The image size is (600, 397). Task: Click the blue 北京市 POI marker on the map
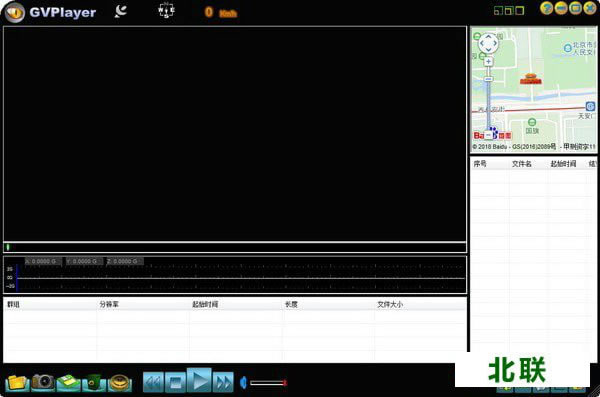(x=568, y=48)
